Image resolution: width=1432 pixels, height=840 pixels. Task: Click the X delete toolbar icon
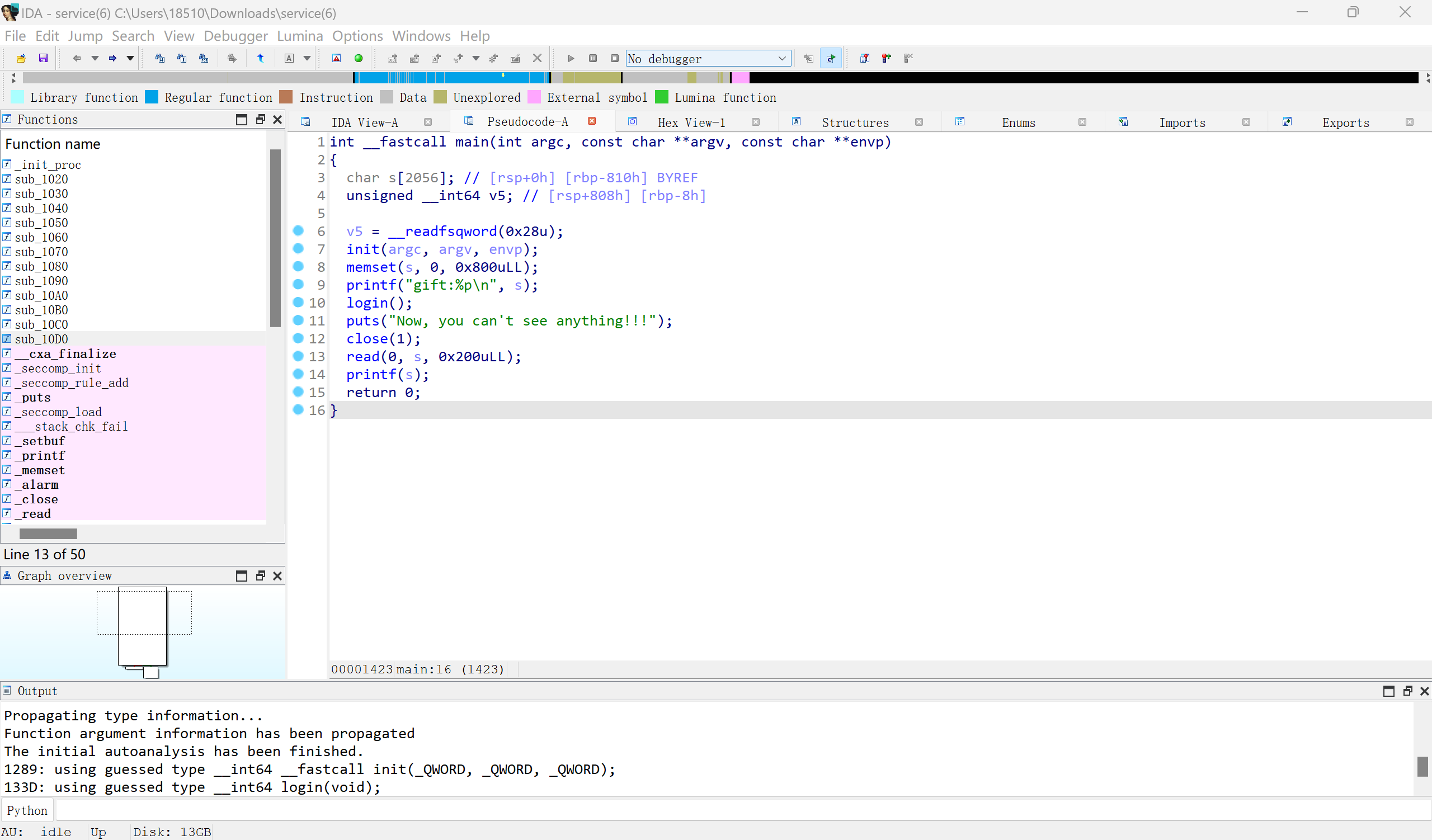coord(537,58)
